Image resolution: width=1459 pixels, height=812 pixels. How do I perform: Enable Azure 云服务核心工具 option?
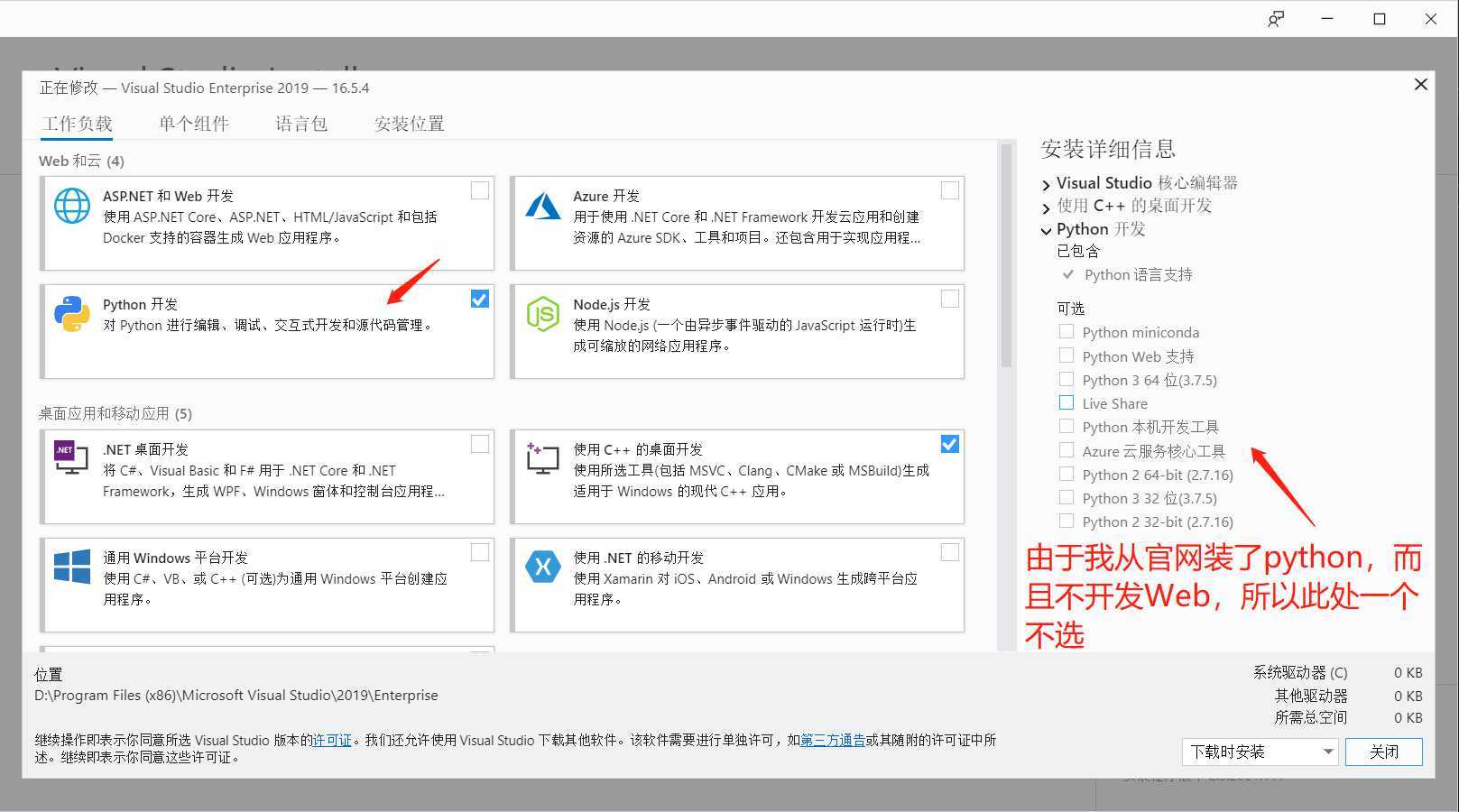point(1067,450)
